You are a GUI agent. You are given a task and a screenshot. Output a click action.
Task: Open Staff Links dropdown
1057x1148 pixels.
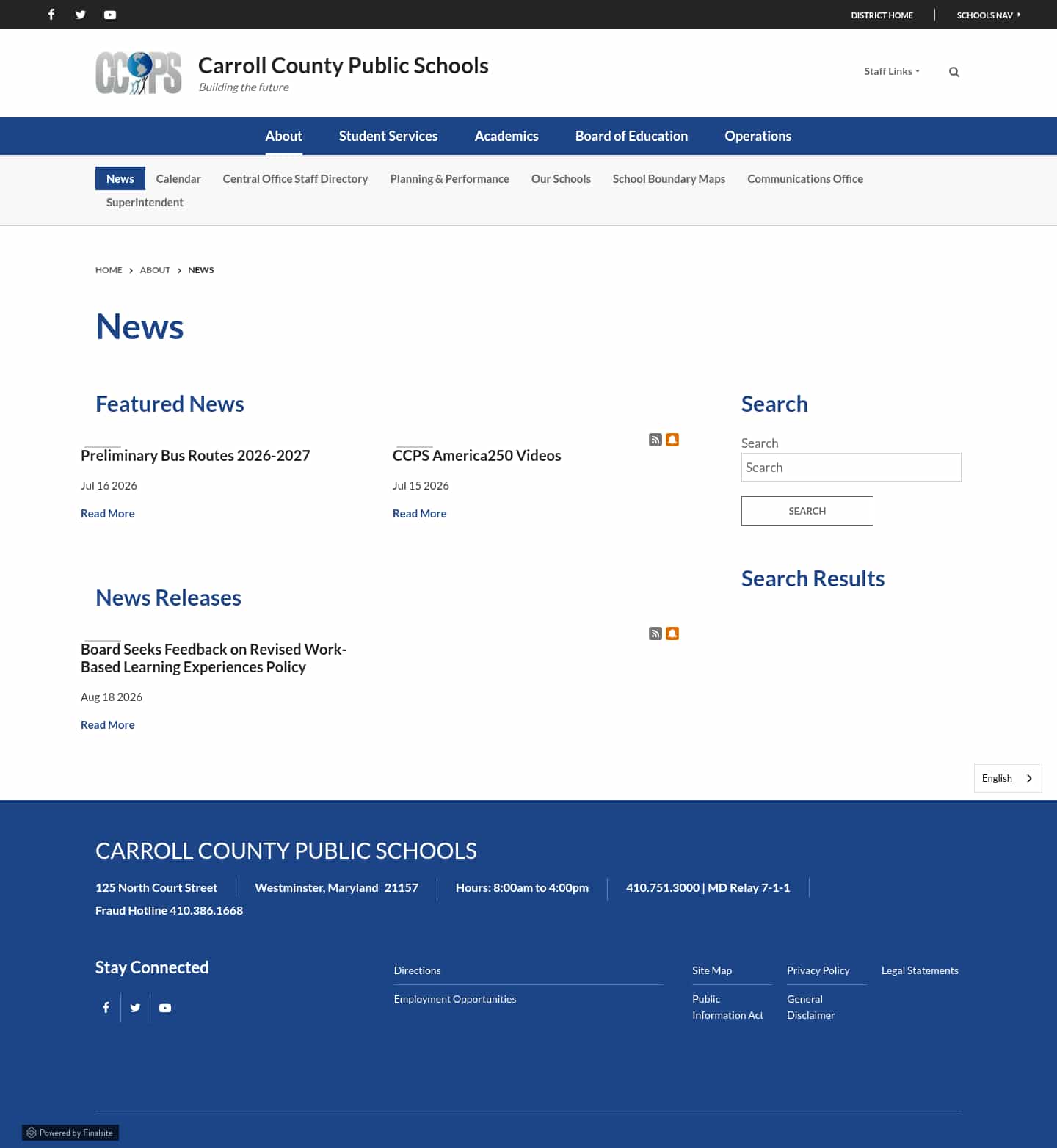pos(892,71)
